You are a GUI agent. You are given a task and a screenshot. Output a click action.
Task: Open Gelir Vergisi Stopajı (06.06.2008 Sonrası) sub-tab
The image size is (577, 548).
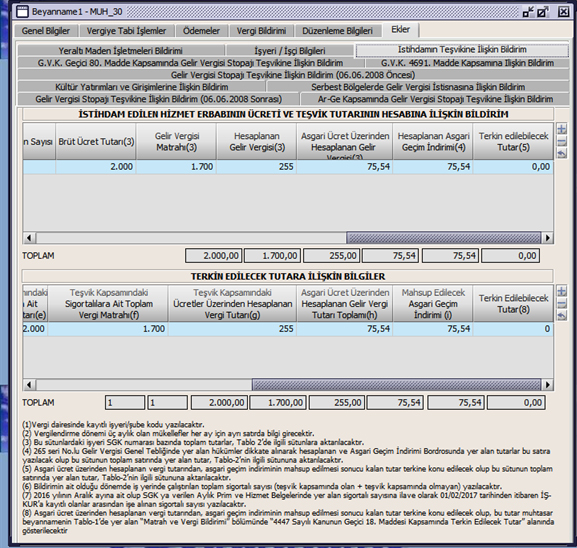[x=159, y=99]
